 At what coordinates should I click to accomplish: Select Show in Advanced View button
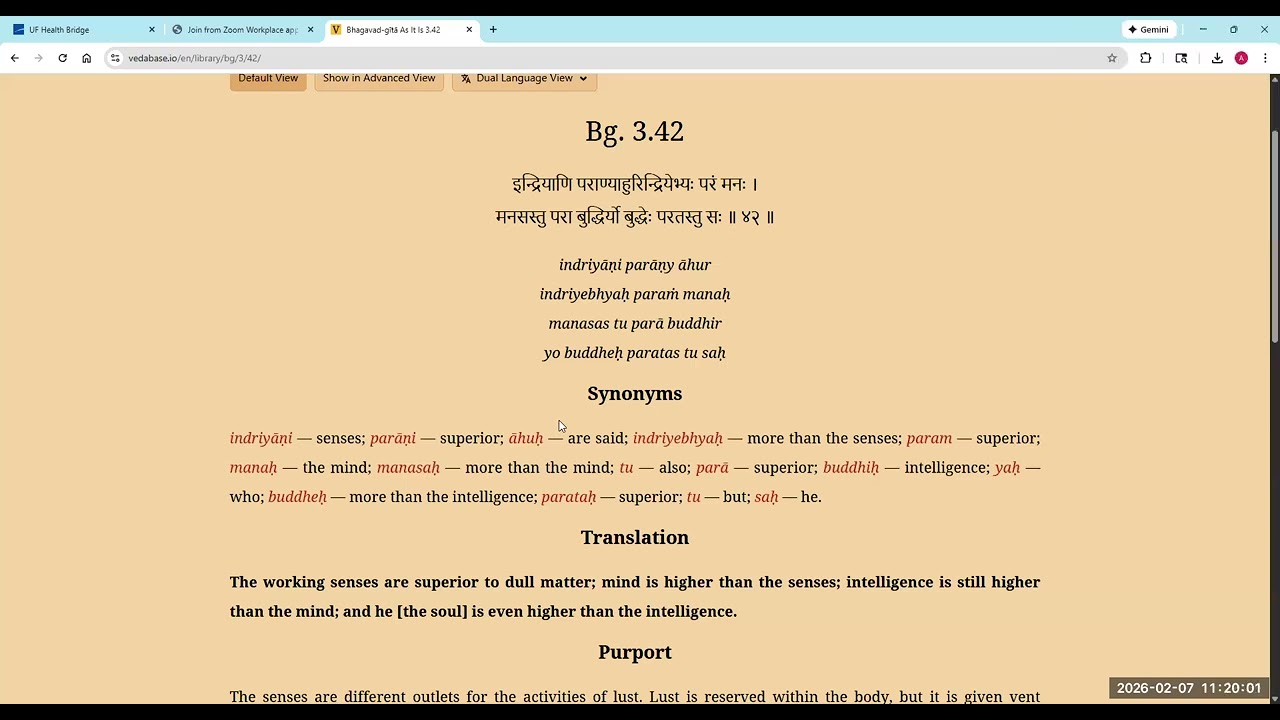[379, 78]
